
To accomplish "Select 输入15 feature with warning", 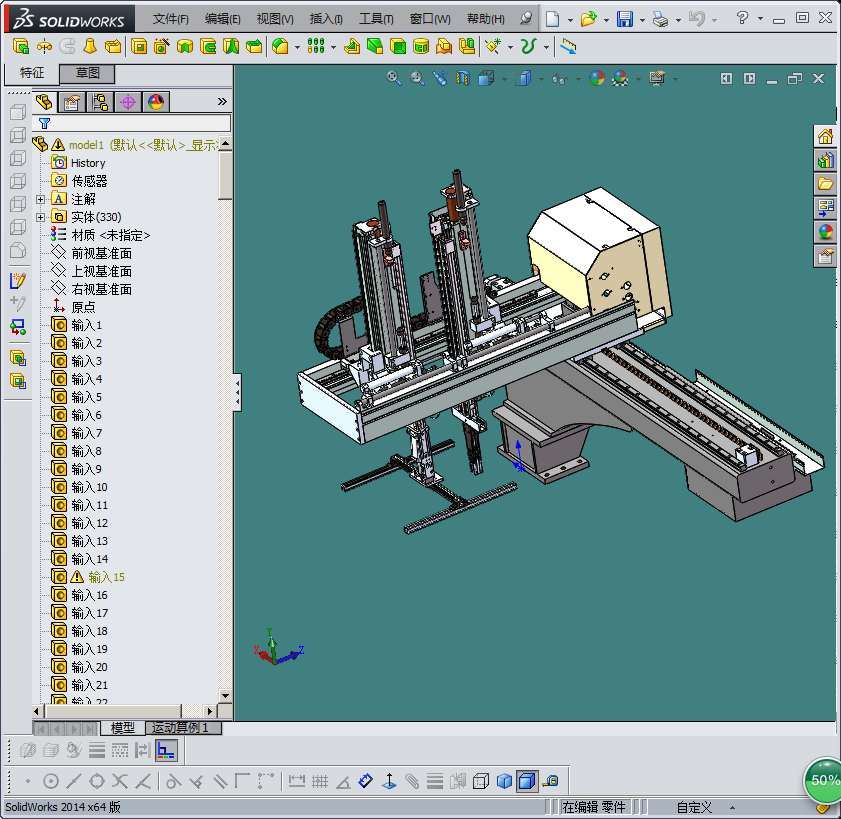I will click(x=106, y=577).
